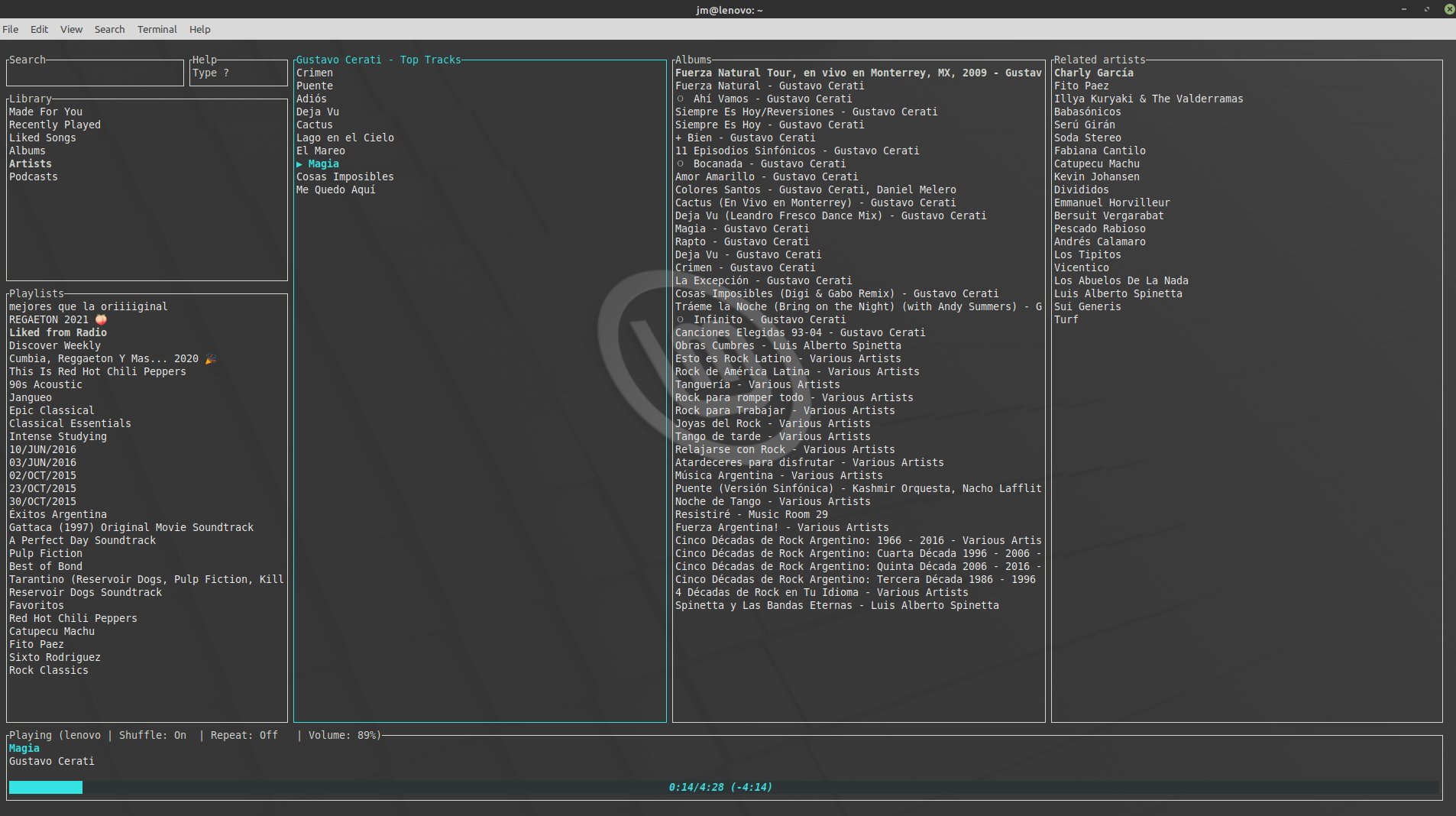Open album 11 Episodios Sinfónicos
1456x816 pixels.
point(798,151)
